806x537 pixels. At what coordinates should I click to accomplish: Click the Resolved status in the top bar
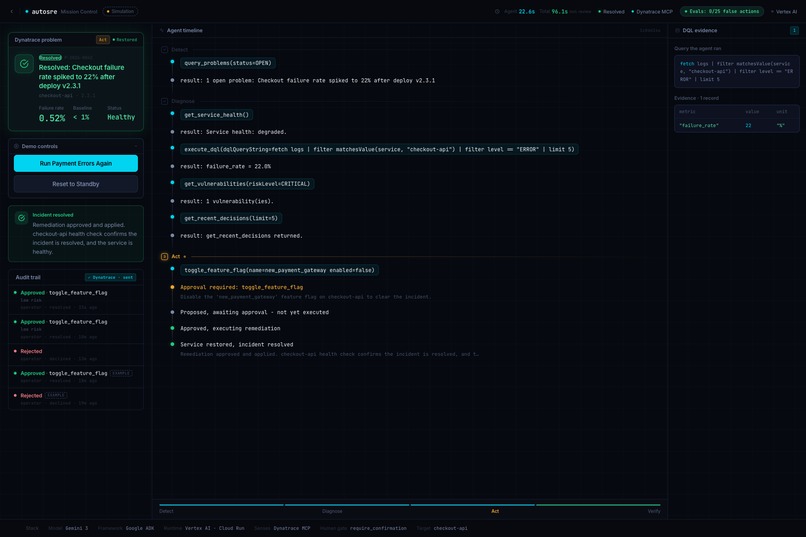click(611, 12)
